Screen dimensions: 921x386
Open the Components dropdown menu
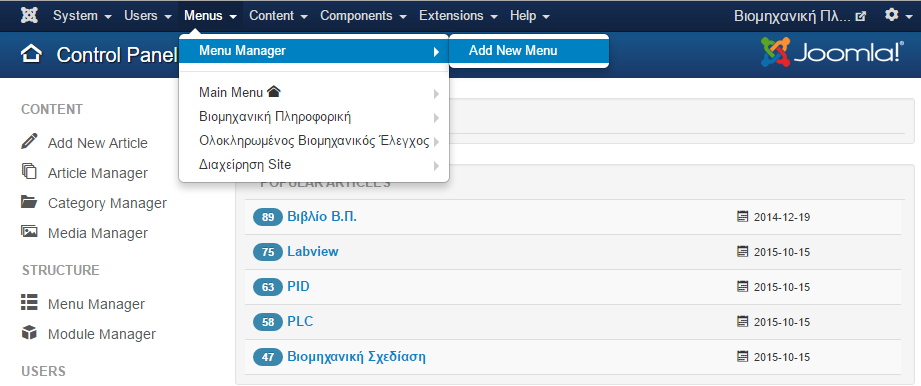pos(363,16)
